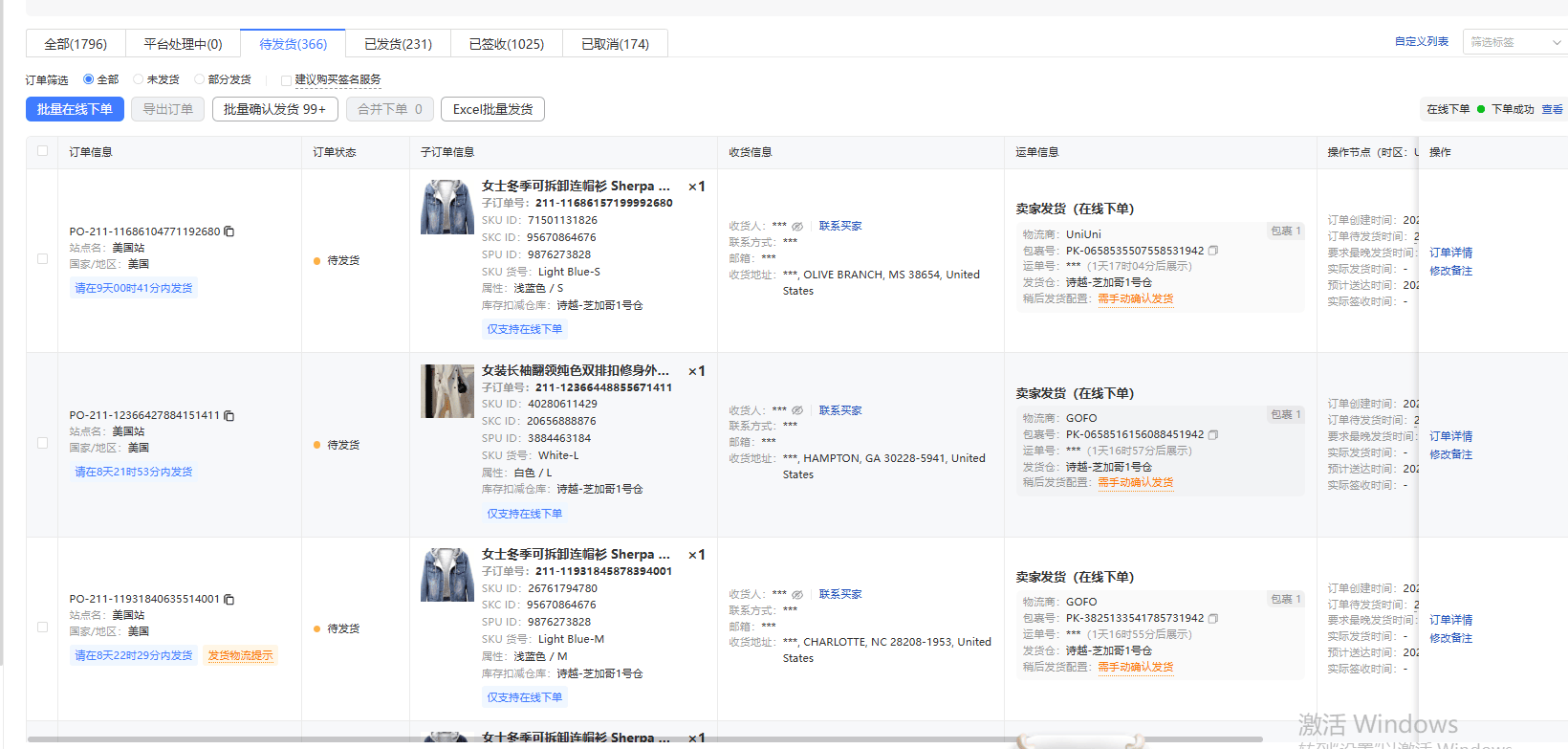Open the 已签收(1025) tab
Screen dimensions: 1568x749
pos(506,44)
